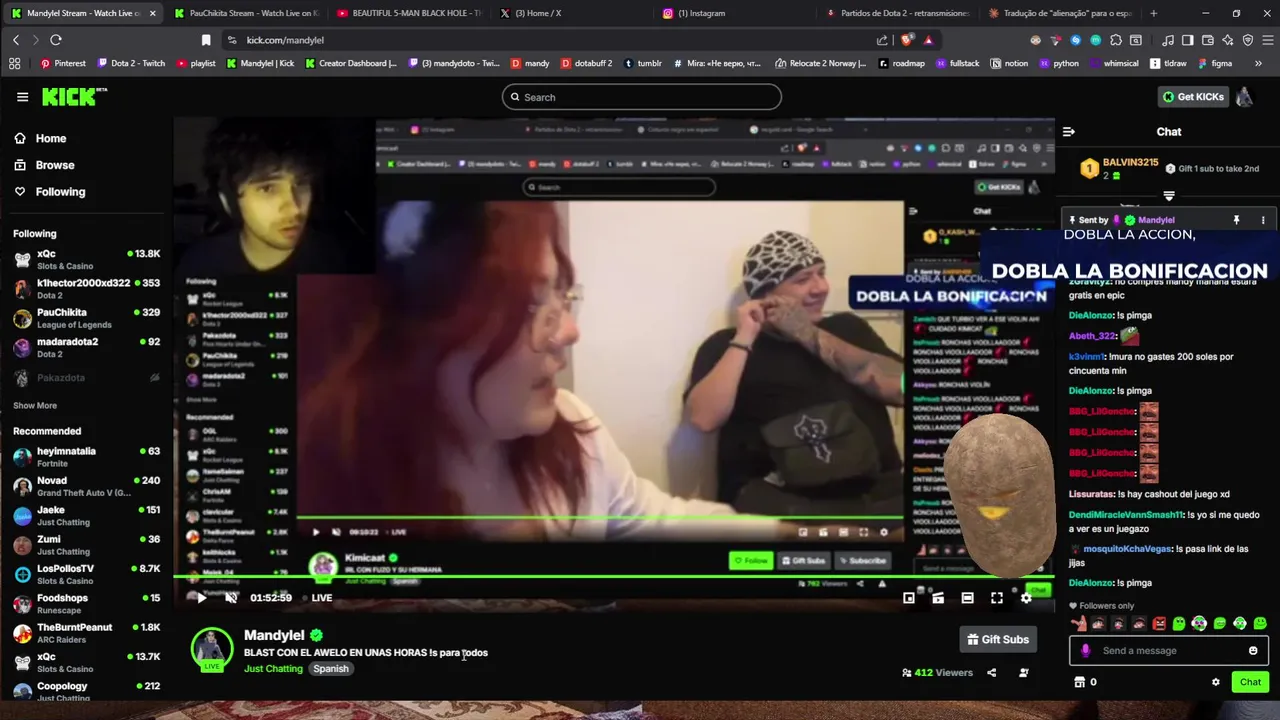
Task: Click the KICK logo
Action: pos(74,97)
